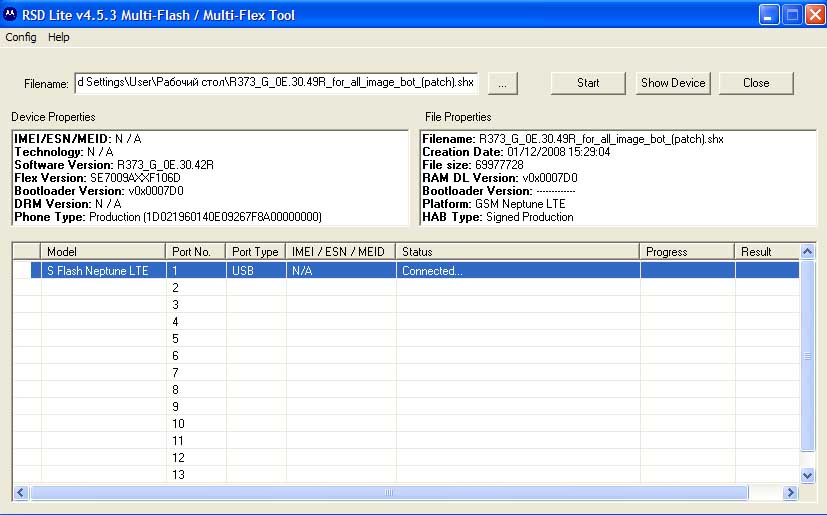Image resolution: width=827 pixels, height=515 pixels.
Task: Click the Progress column header
Action: pos(687,252)
